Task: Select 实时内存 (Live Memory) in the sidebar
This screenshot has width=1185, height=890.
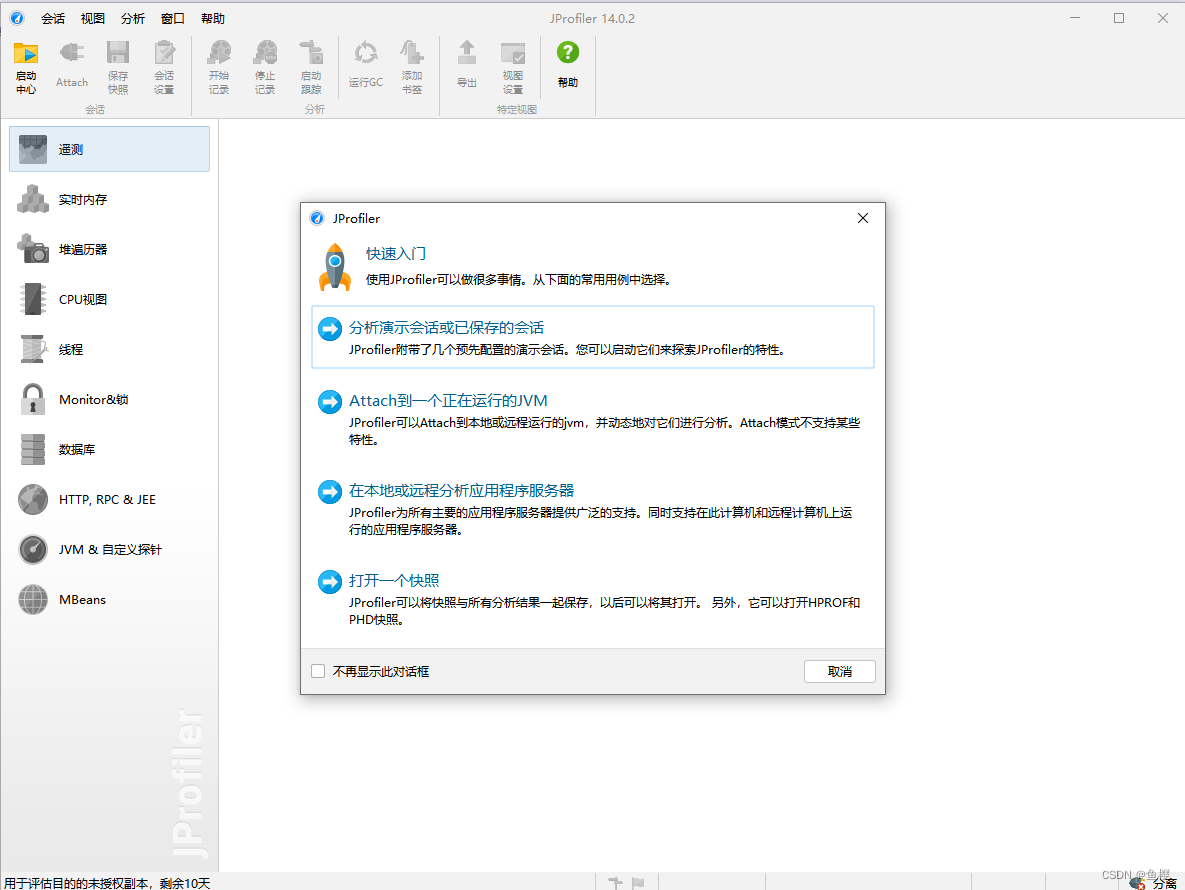Action: coord(110,199)
